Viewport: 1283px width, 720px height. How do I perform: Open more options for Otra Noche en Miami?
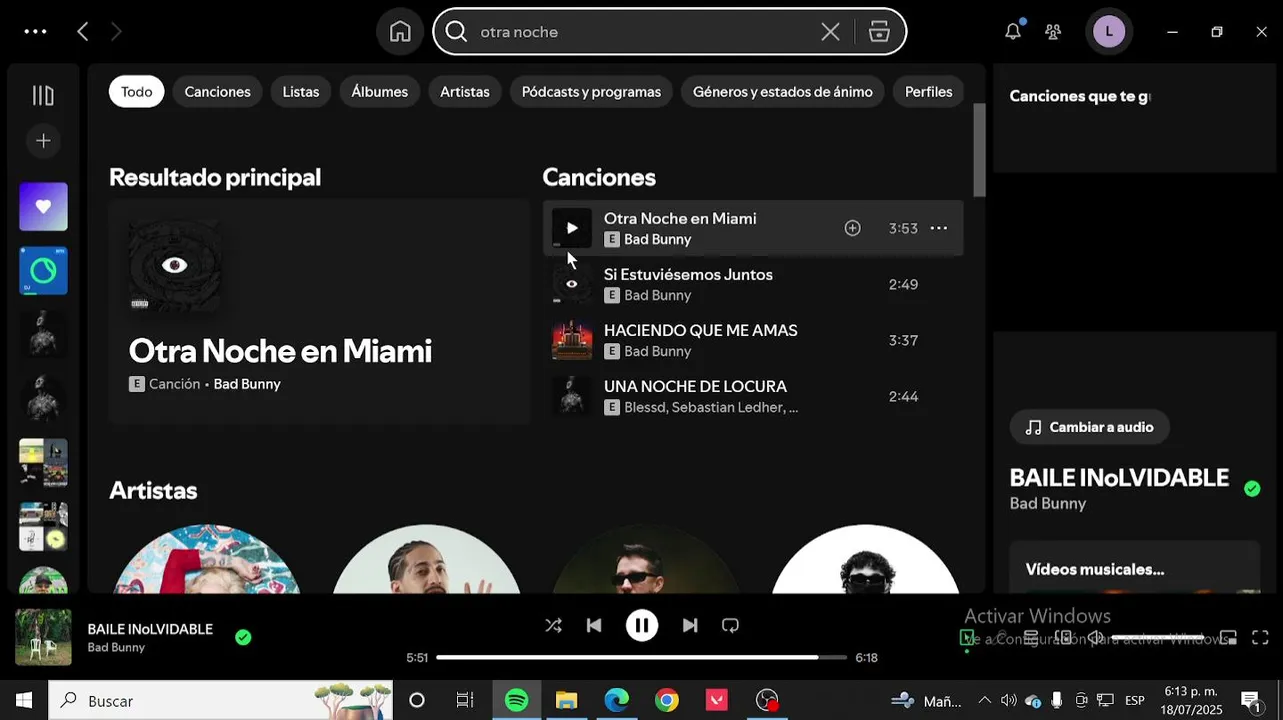pos(938,228)
